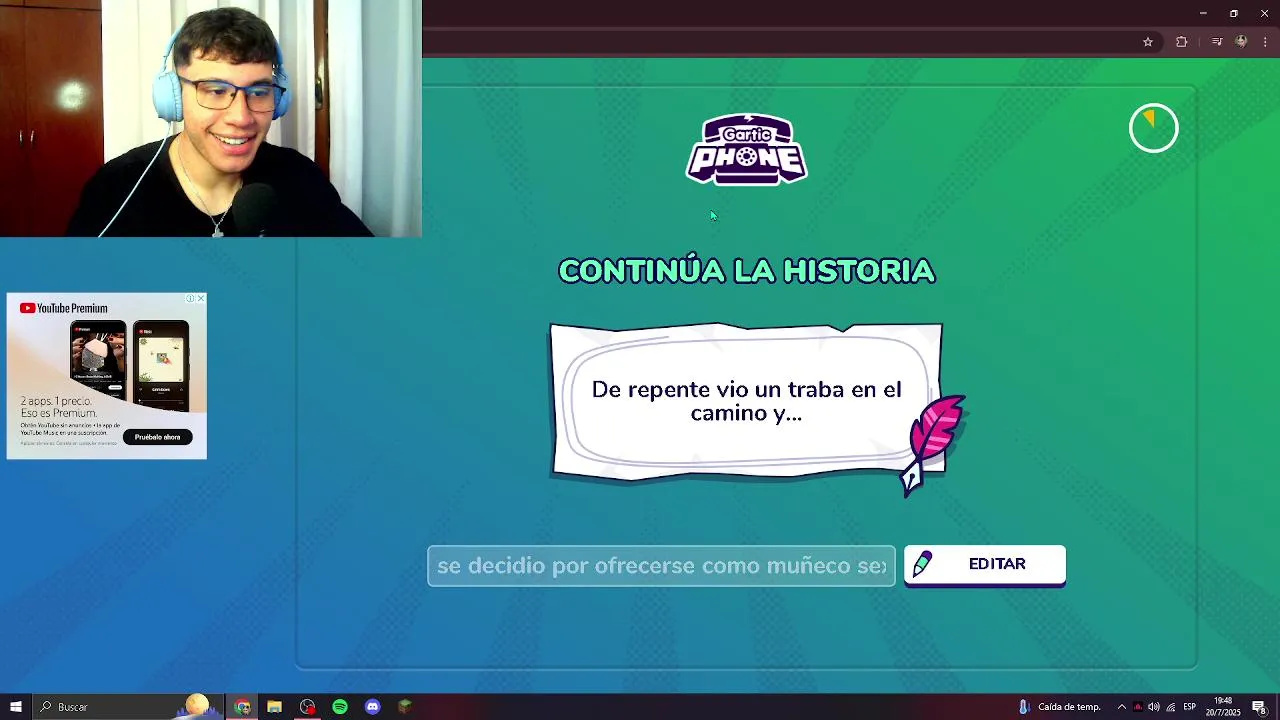Click the EDITAR button
Viewport: 1280px width, 720px height.
click(984, 565)
